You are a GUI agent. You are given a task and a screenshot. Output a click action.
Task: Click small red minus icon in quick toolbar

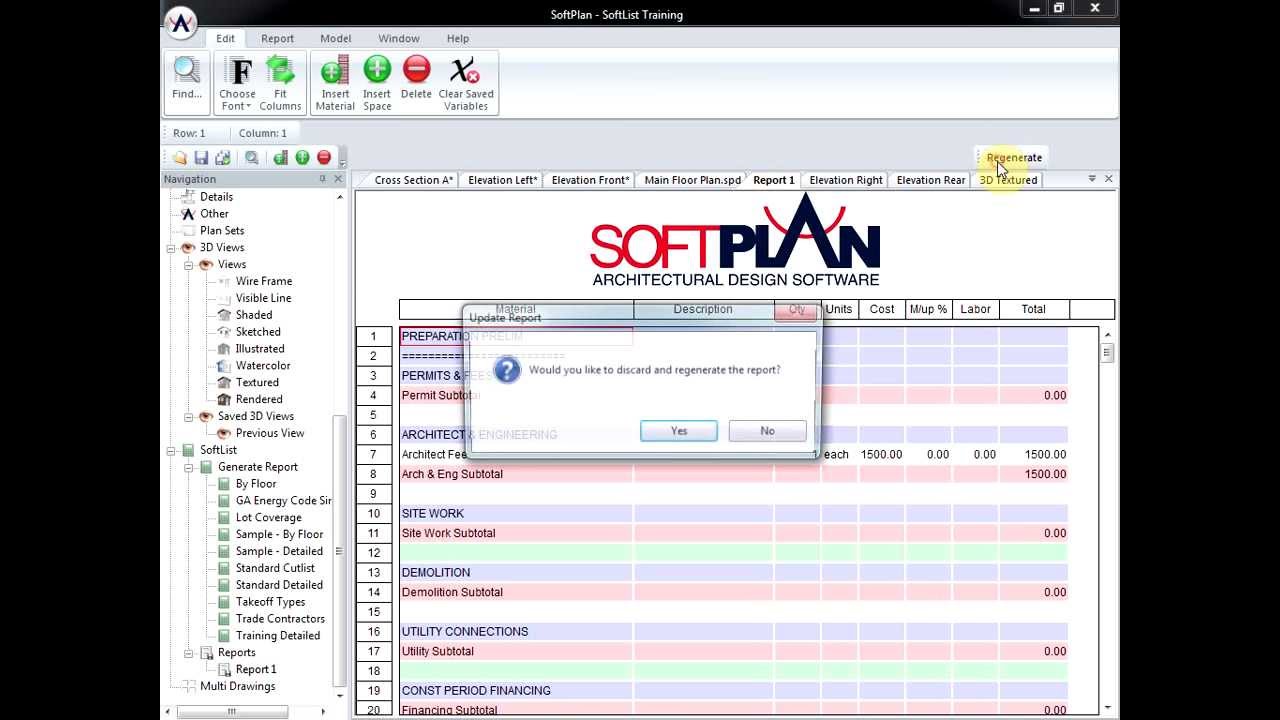pos(324,158)
